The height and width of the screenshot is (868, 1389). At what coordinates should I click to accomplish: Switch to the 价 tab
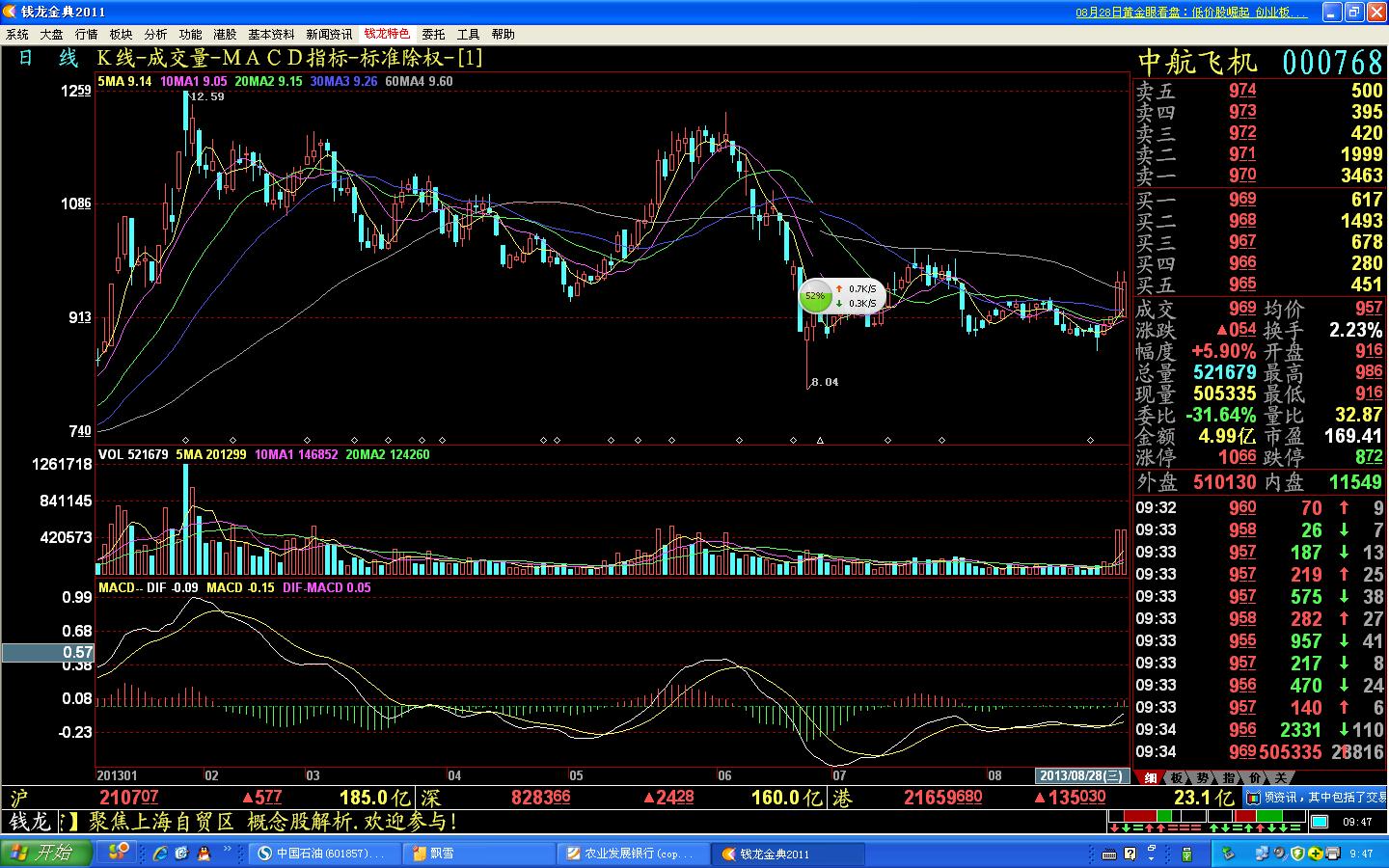click(1254, 777)
